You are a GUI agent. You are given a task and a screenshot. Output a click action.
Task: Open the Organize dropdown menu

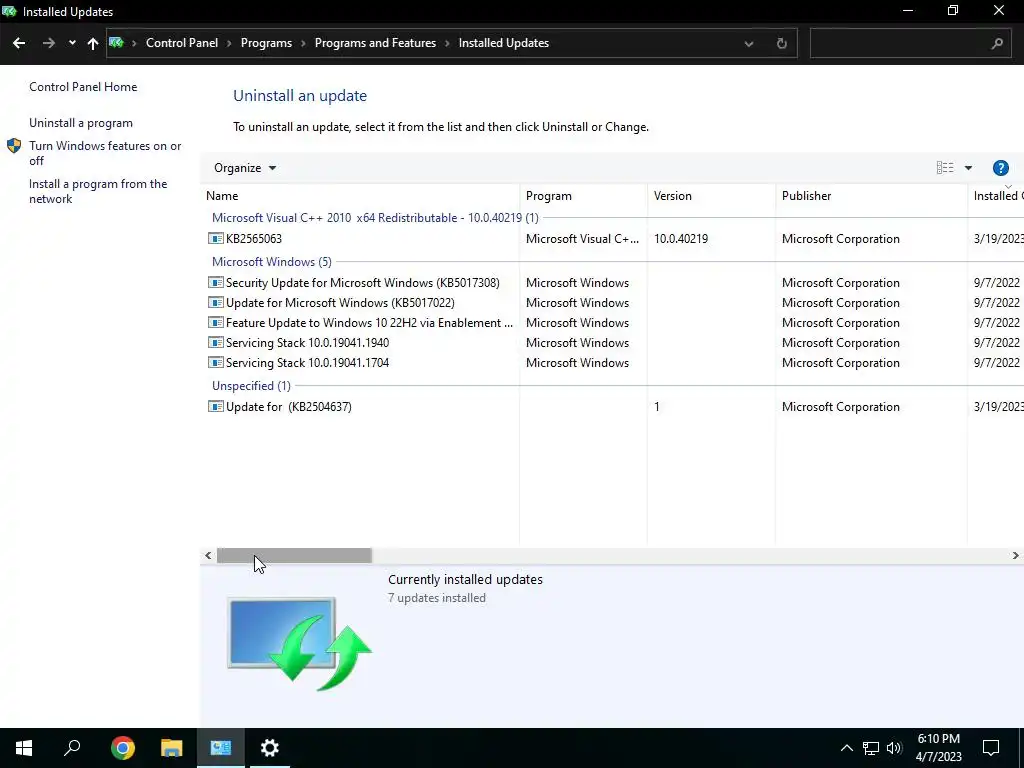[x=245, y=168]
